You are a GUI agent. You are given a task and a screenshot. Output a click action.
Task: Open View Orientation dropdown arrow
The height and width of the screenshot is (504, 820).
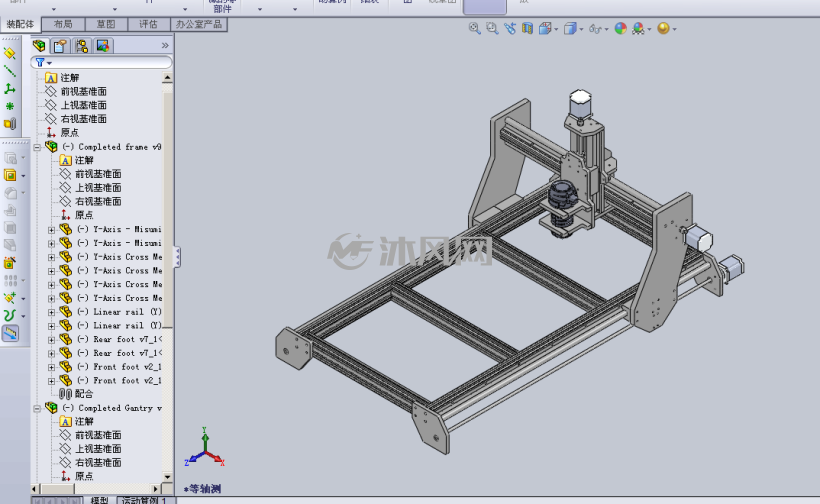click(556, 29)
